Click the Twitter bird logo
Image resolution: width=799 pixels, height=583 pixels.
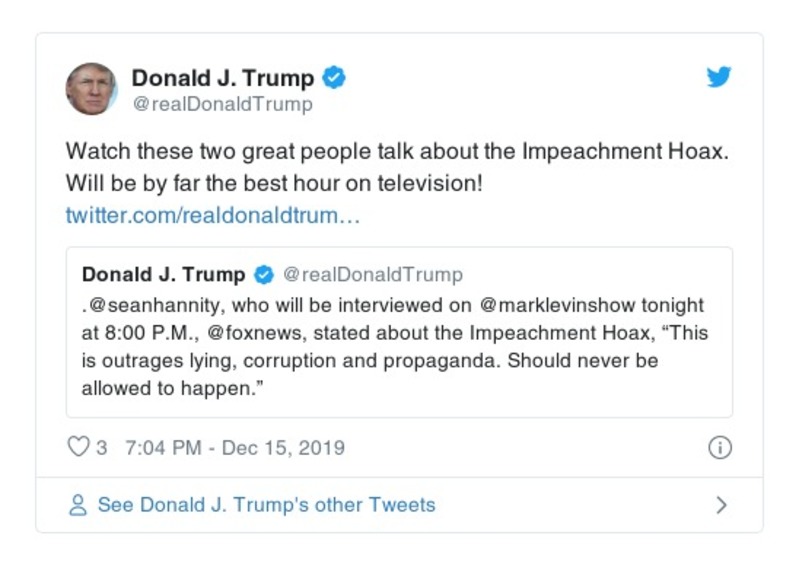tap(719, 77)
